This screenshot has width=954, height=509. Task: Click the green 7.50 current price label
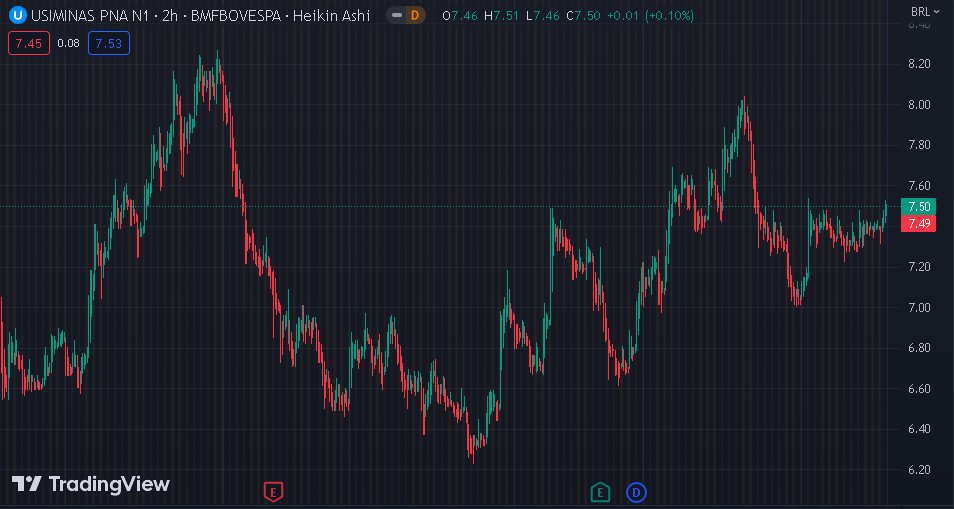pyautogui.click(x=919, y=206)
